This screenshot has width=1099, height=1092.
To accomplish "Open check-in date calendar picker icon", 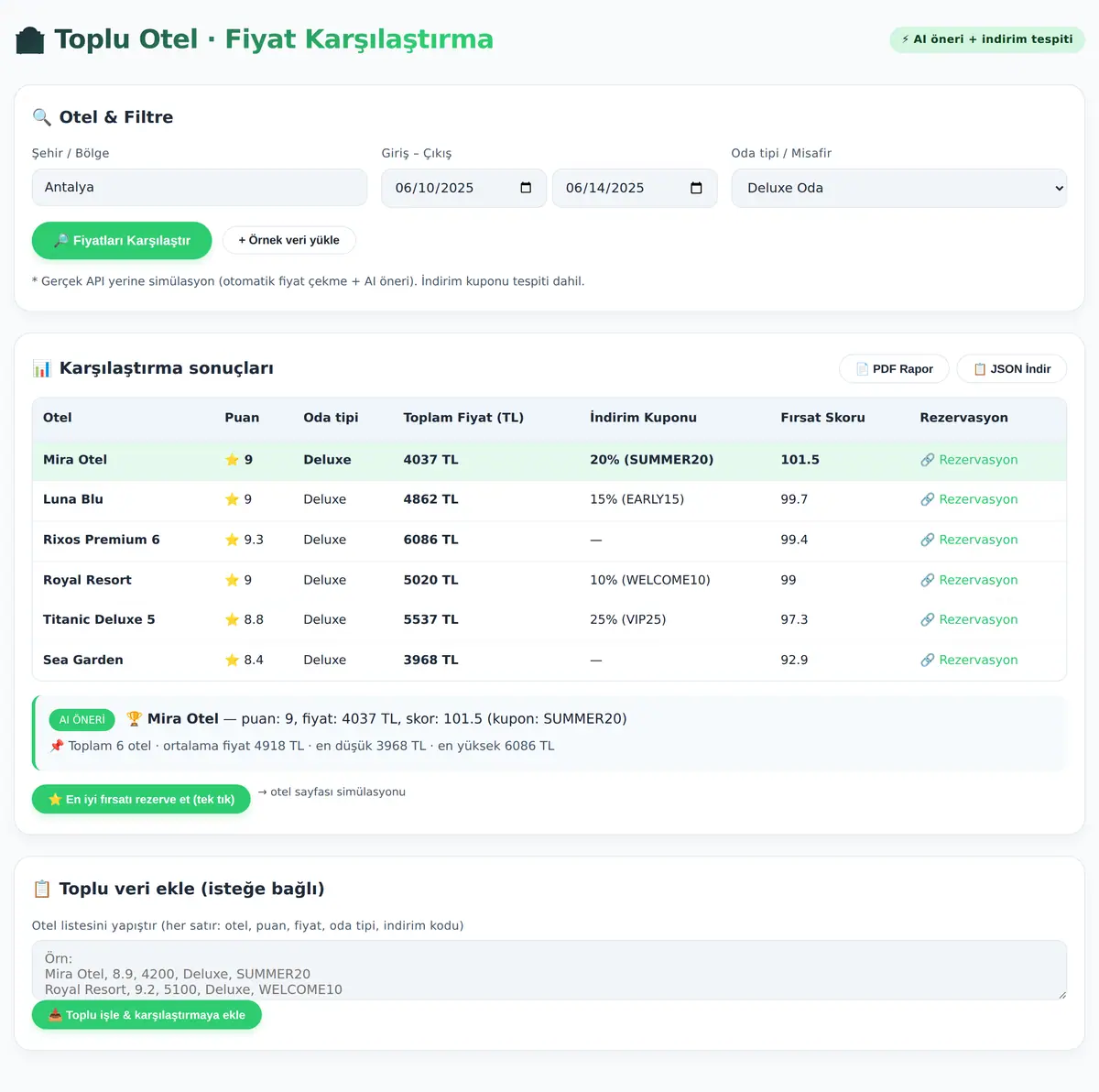I will [x=526, y=188].
